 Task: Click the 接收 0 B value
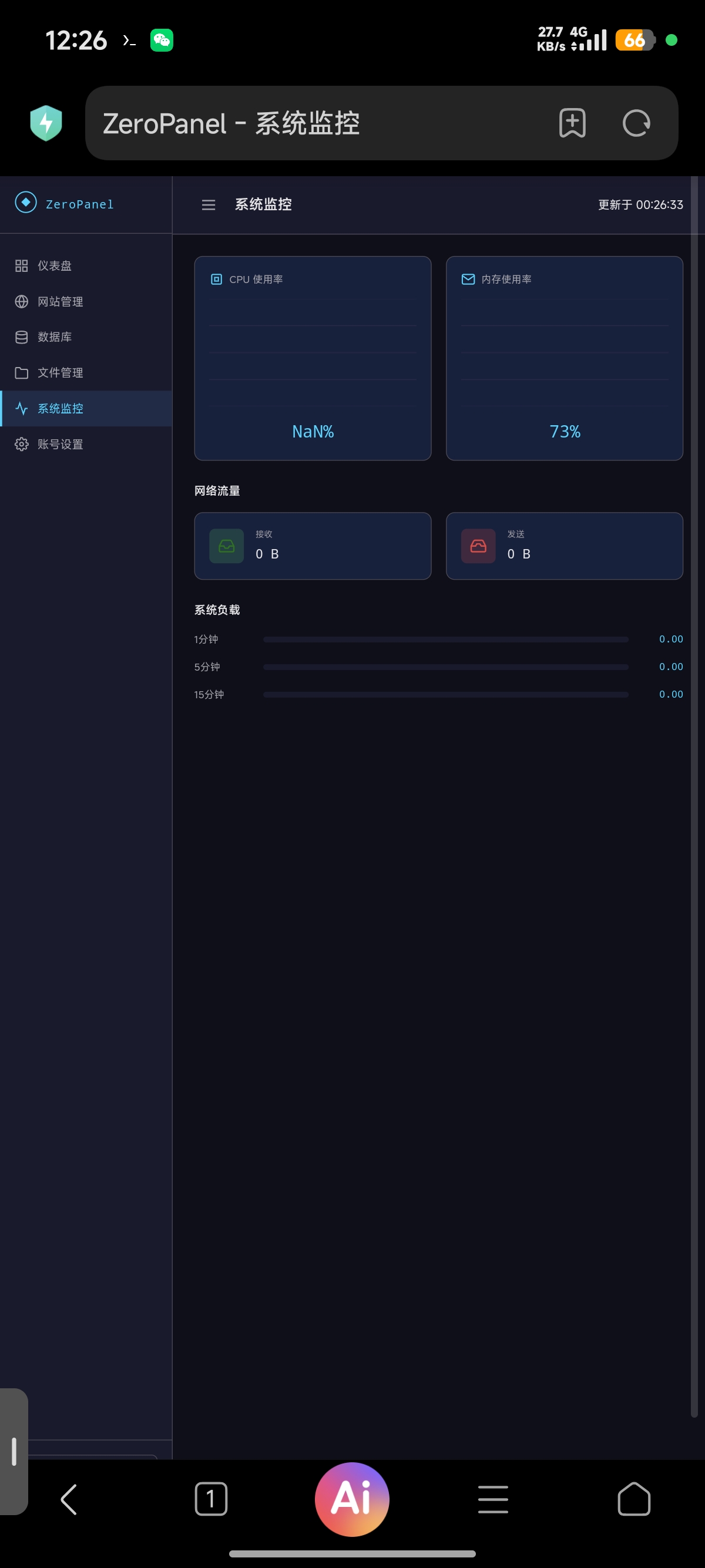267,554
